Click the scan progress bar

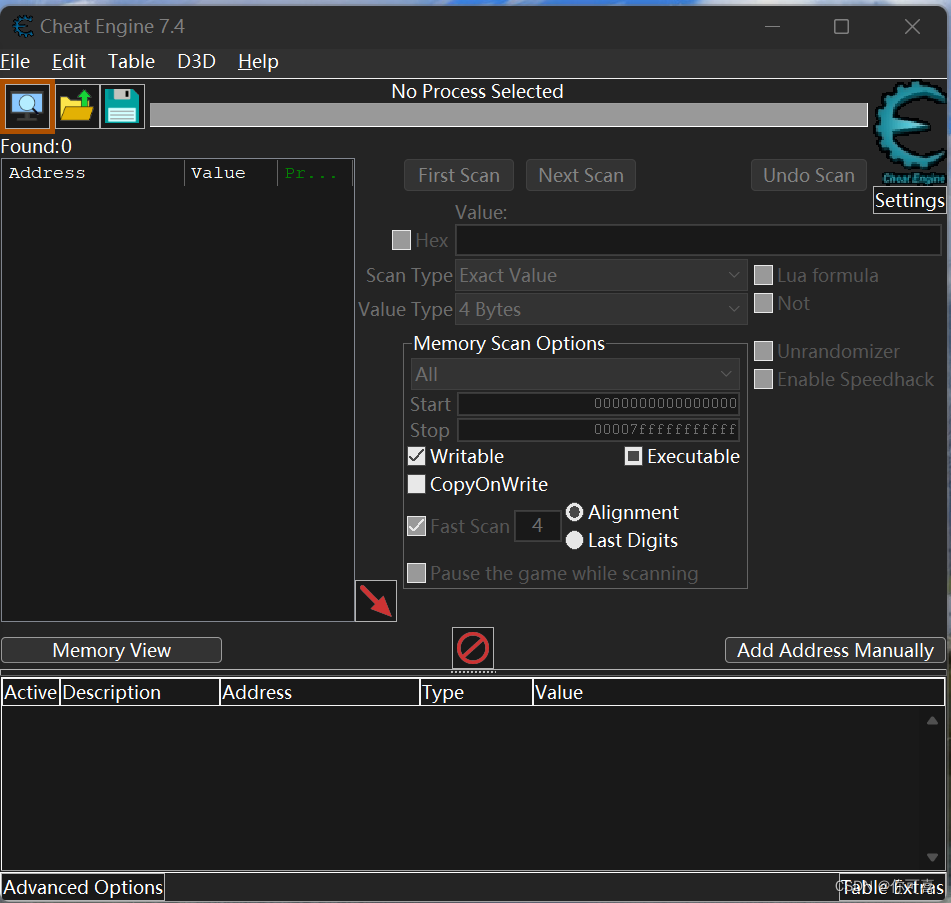509,115
